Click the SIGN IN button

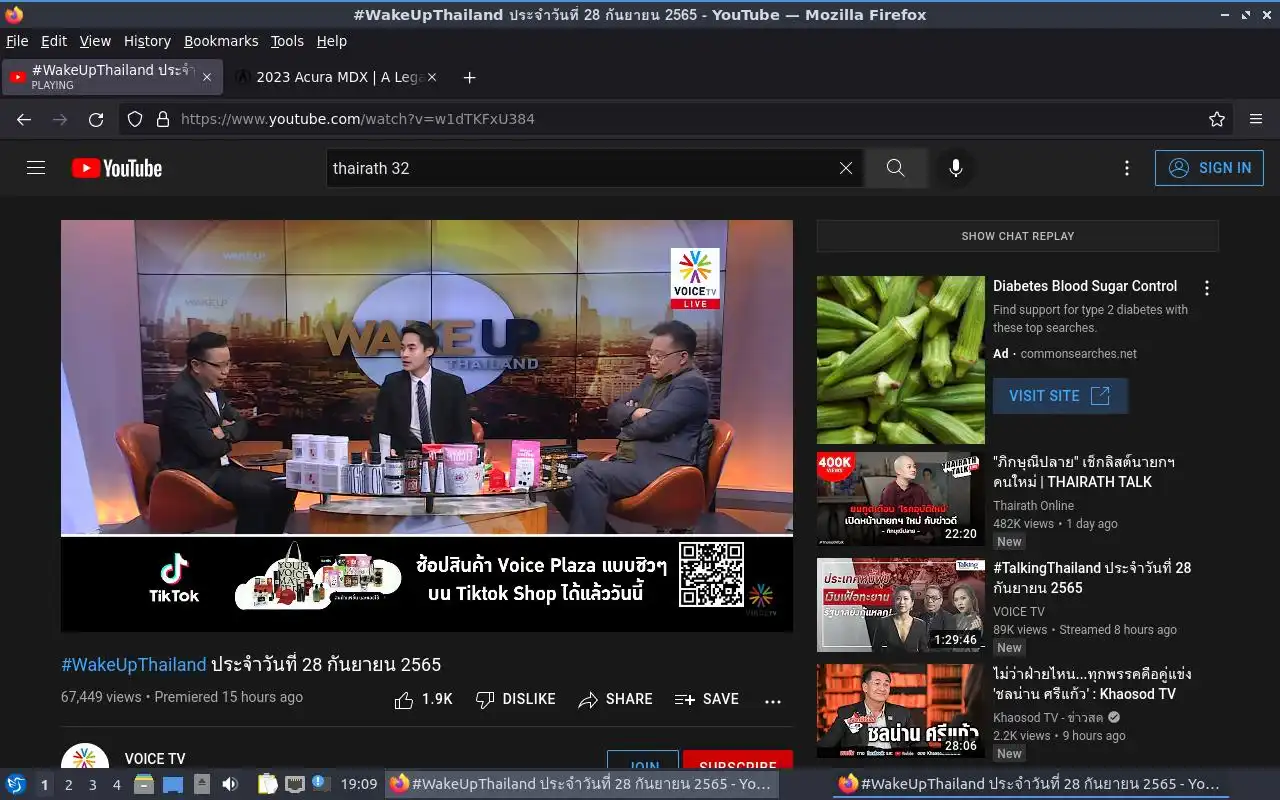(x=1209, y=168)
